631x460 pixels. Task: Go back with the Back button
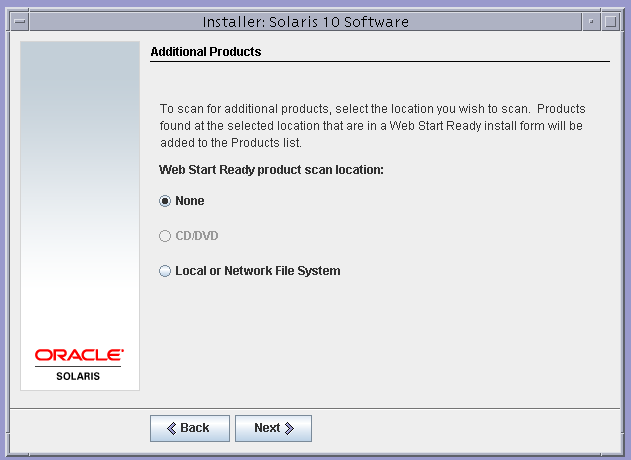(x=190, y=428)
